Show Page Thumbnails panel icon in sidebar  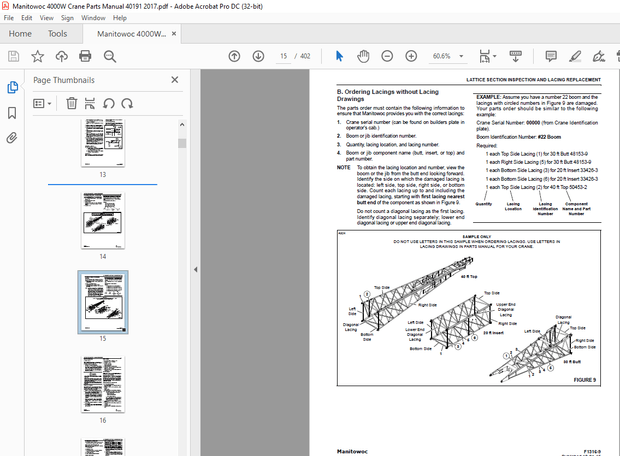[12, 87]
